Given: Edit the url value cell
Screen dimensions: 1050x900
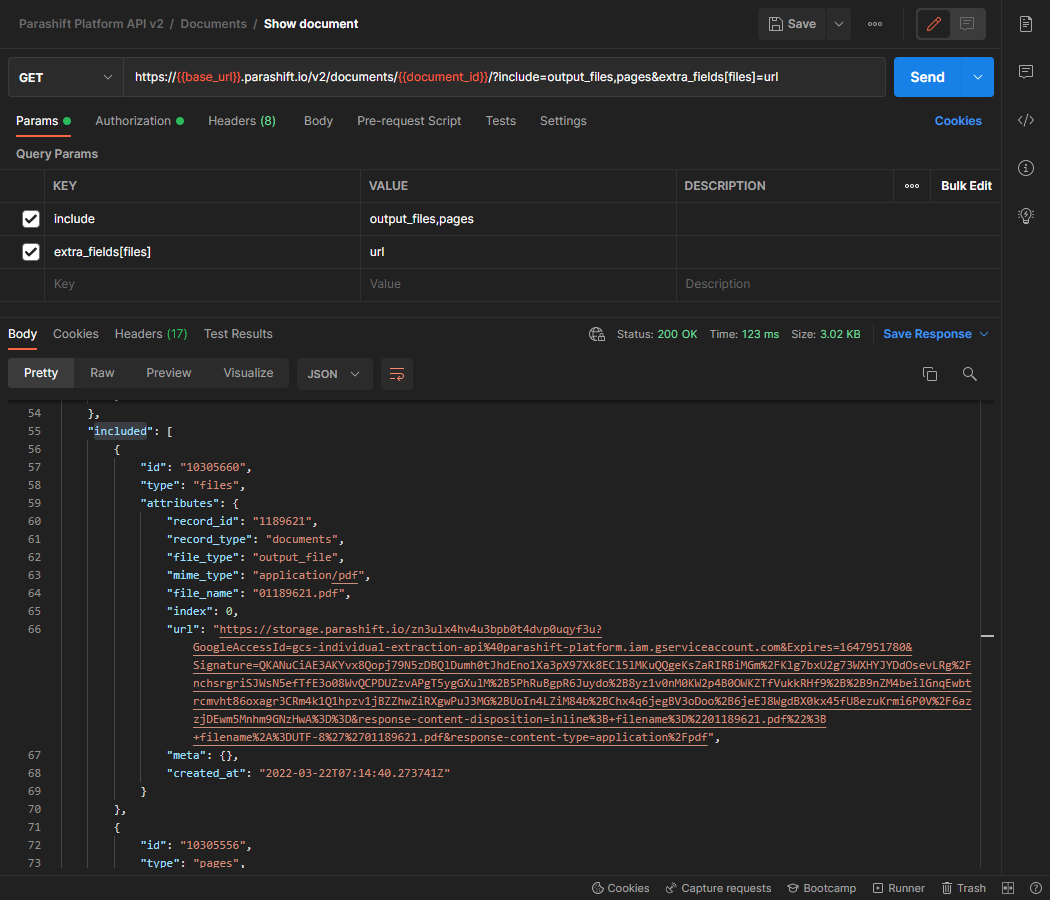Looking at the screenshot, I should [x=518, y=252].
